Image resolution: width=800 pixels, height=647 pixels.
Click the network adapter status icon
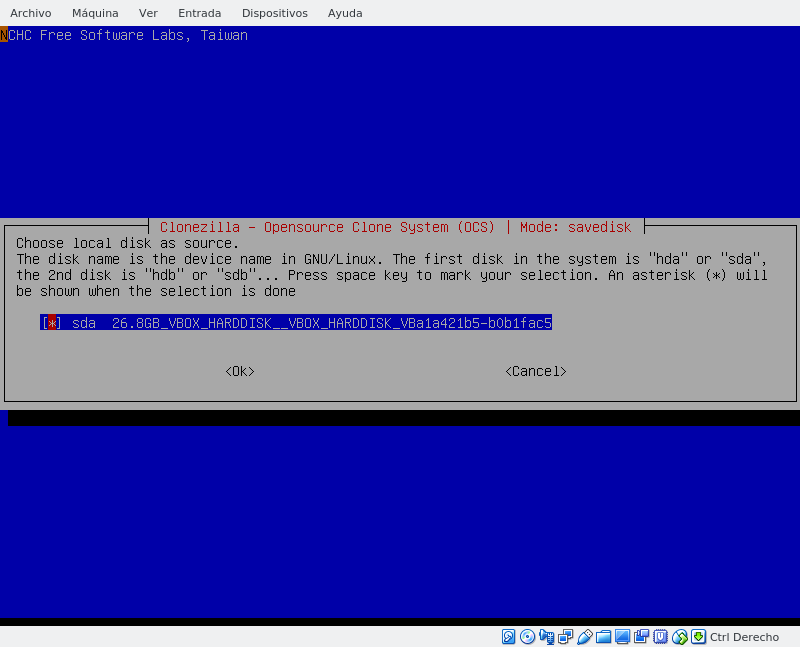click(x=565, y=637)
